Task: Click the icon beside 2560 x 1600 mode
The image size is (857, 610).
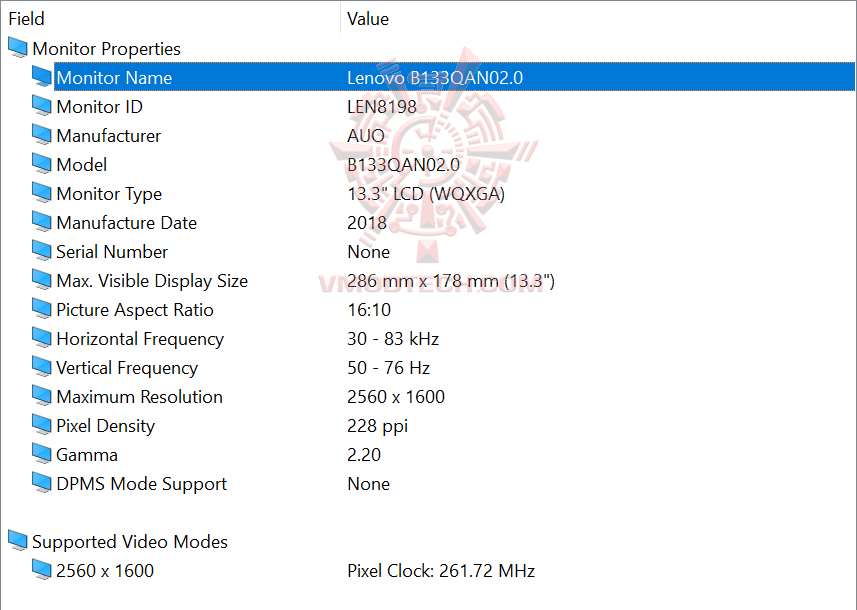Action: pos(42,570)
